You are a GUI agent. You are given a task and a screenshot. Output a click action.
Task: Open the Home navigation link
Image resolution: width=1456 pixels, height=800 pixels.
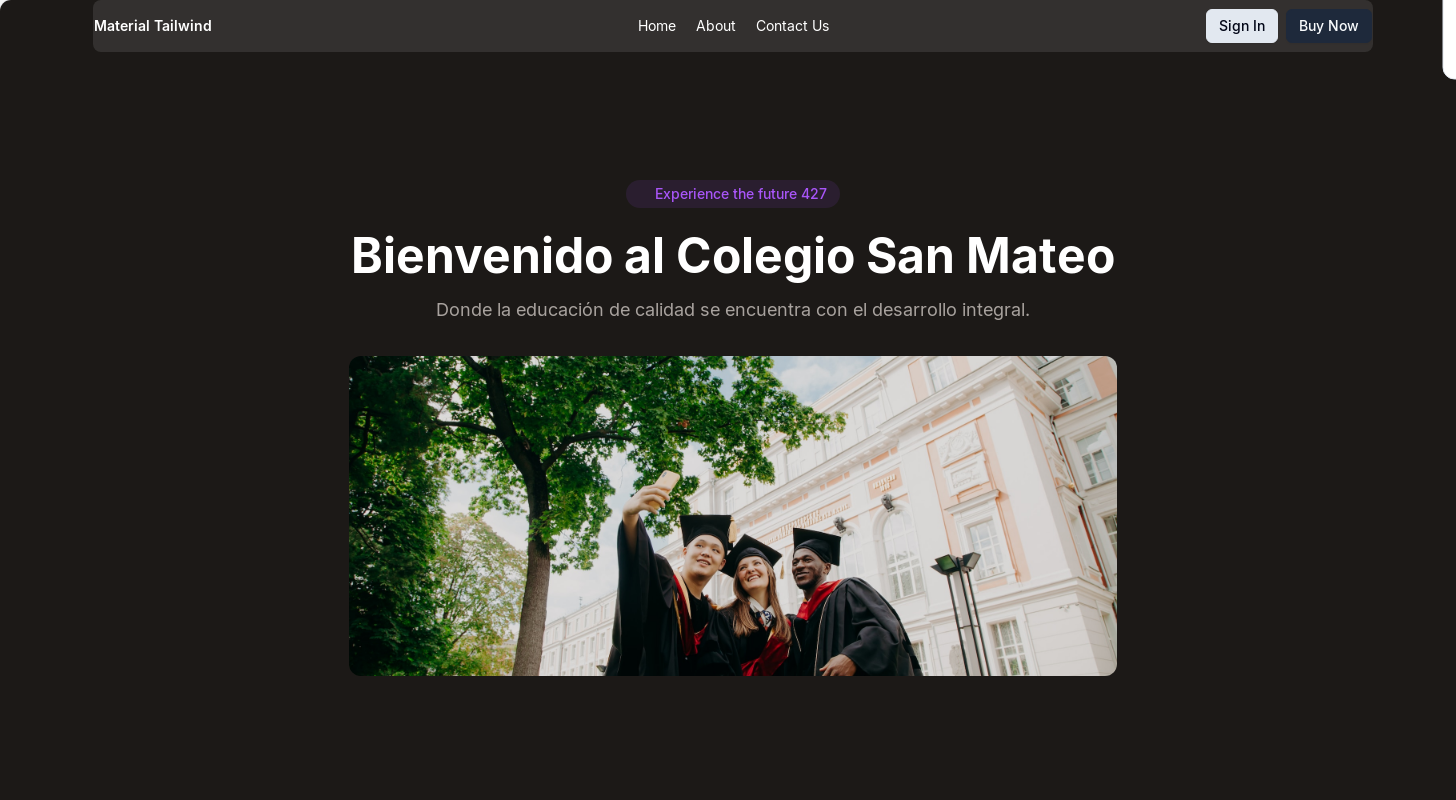[x=657, y=26]
